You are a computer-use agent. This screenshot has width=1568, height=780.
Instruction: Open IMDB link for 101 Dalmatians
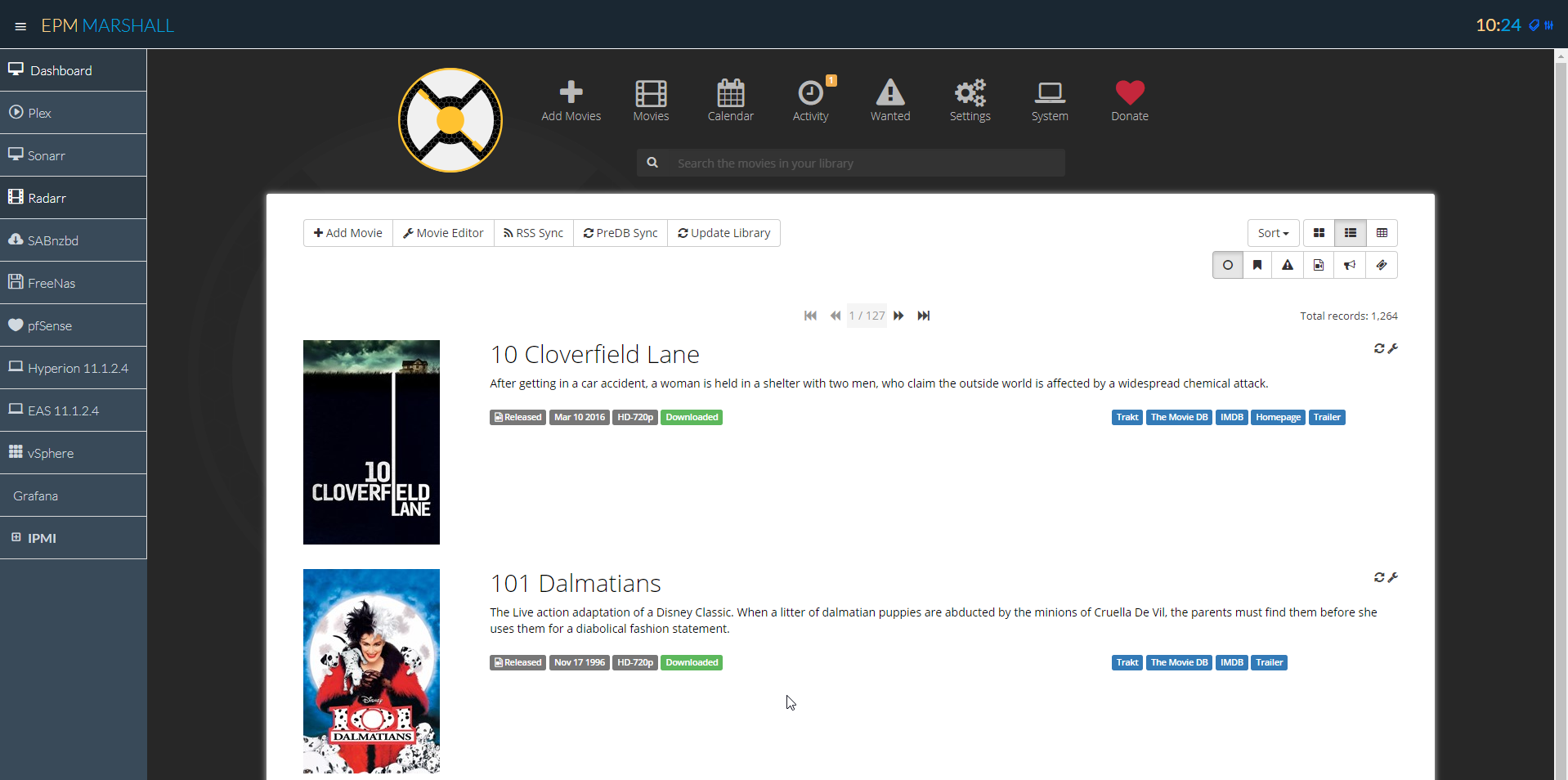[1231, 662]
